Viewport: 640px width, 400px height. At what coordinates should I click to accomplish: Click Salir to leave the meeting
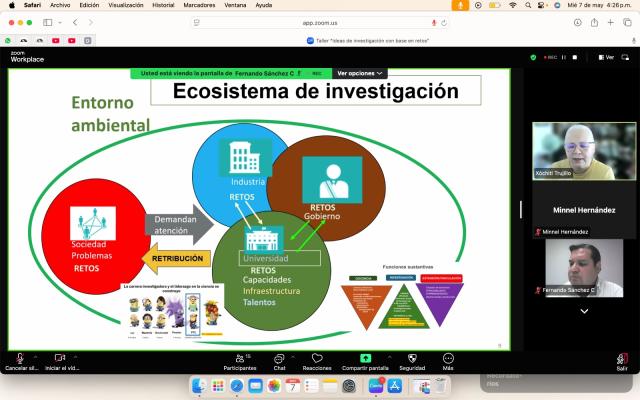621,358
